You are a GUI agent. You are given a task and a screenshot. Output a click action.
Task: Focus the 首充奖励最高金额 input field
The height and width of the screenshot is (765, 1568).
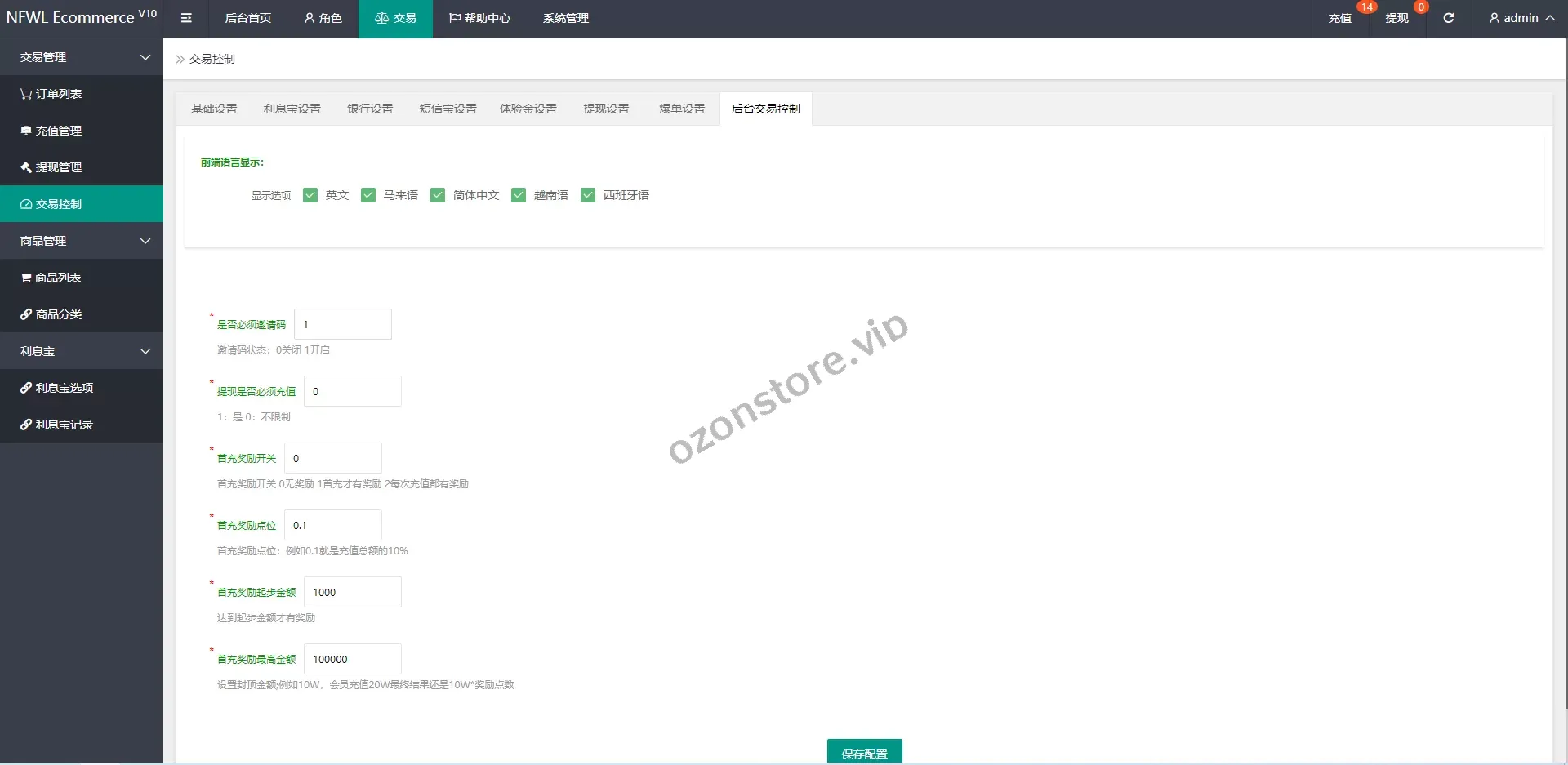pyautogui.click(x=352, y=659)
